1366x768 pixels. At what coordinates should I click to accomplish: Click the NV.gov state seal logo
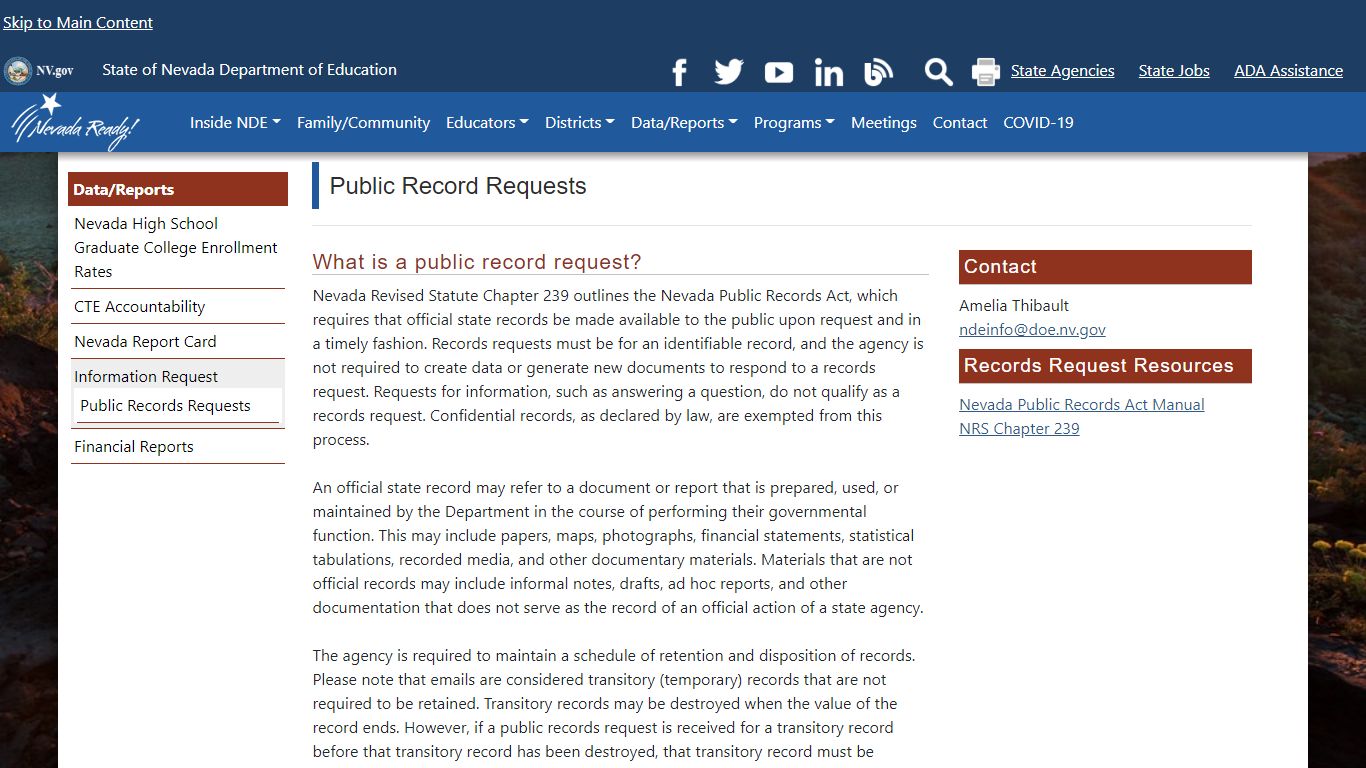(39, 71)
